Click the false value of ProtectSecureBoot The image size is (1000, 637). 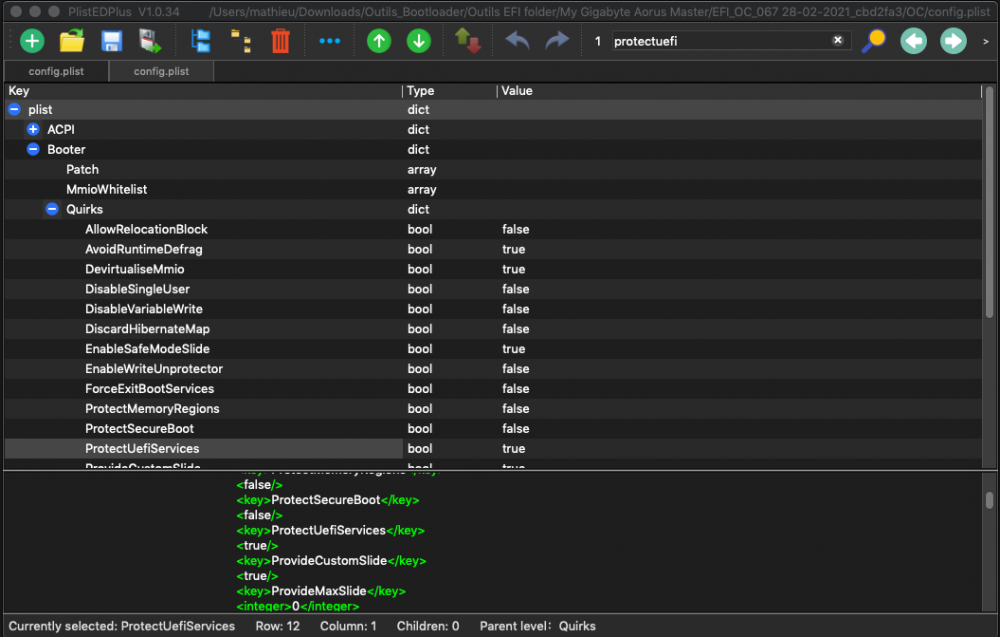(x=515, y=428)
